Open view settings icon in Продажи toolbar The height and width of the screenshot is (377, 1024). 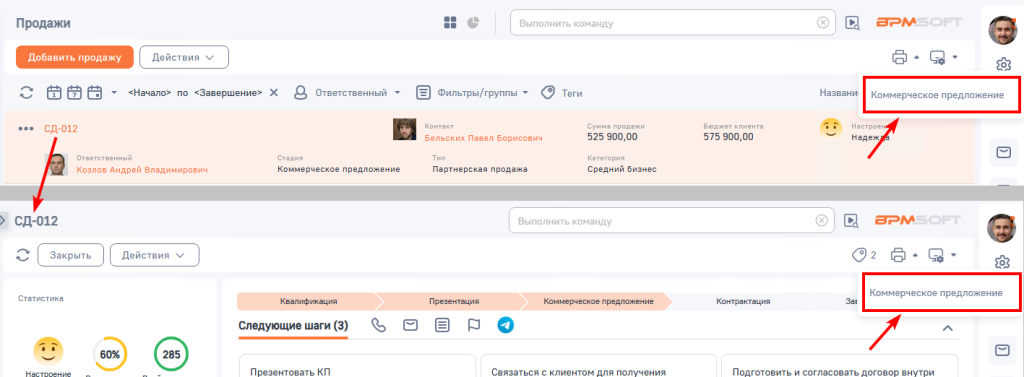click(938, 57)
